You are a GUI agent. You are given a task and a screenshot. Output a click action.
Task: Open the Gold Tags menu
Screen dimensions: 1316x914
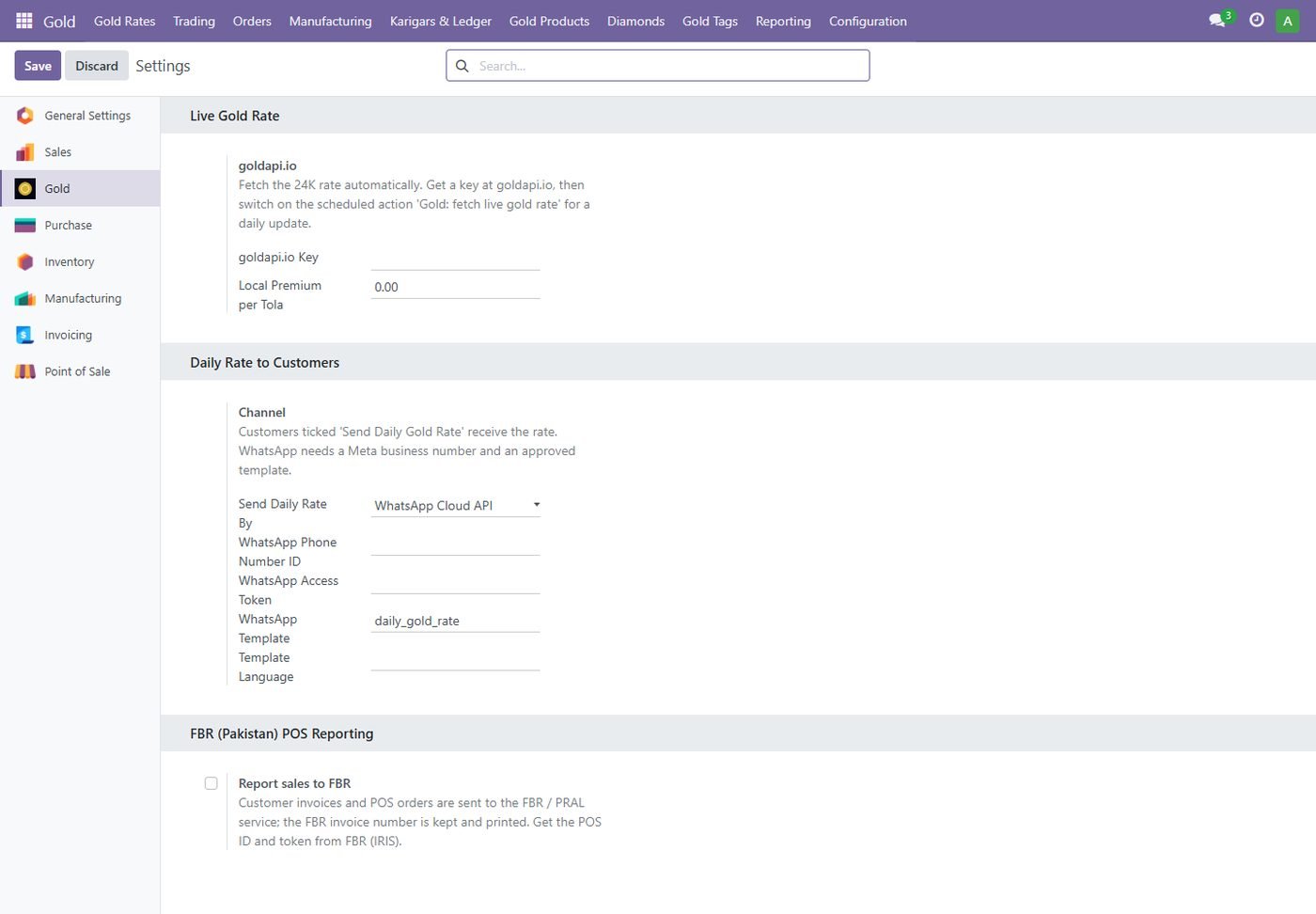coord(710,21)
